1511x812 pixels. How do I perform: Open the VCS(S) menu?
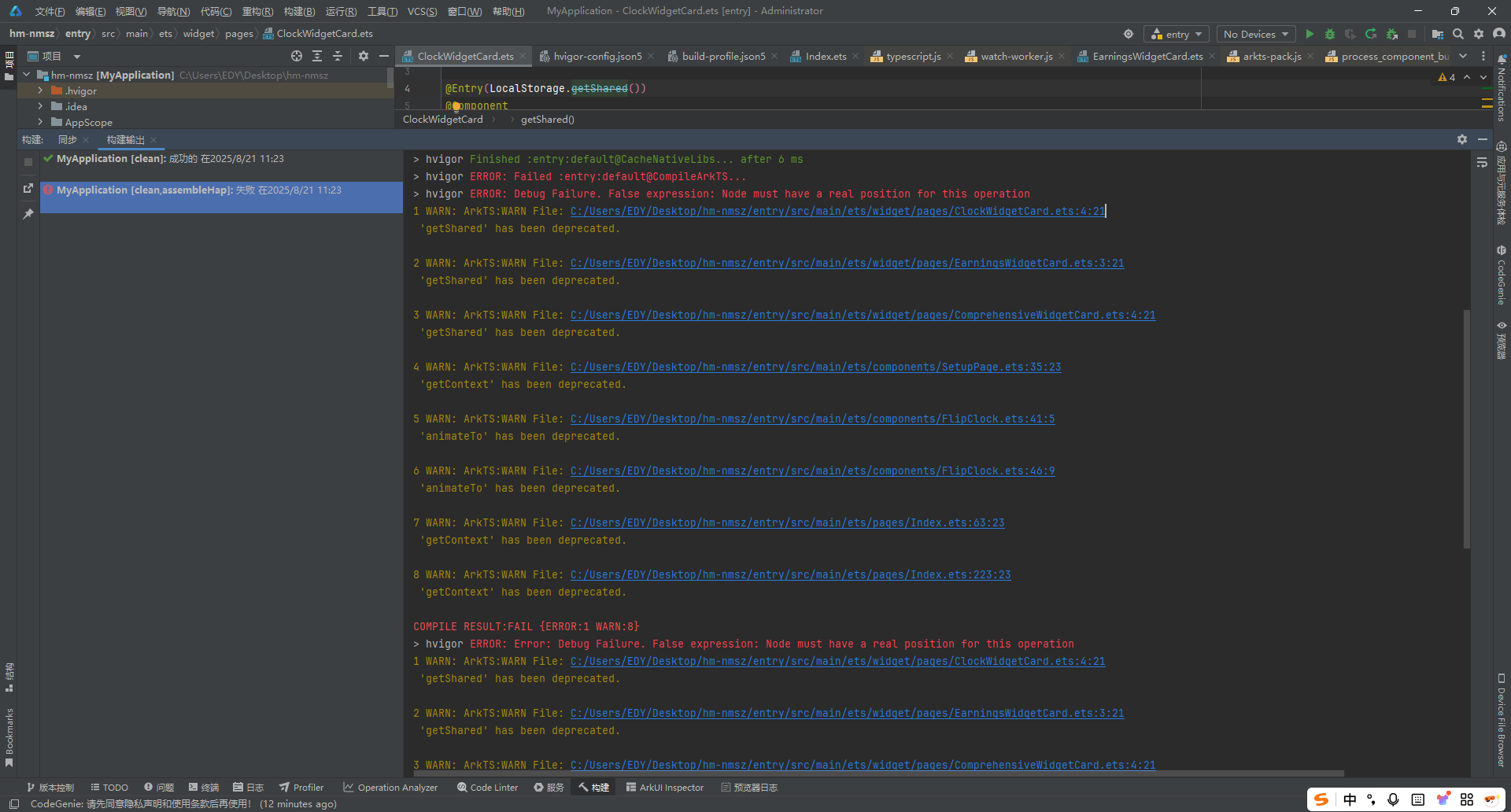tap(422, 11)
